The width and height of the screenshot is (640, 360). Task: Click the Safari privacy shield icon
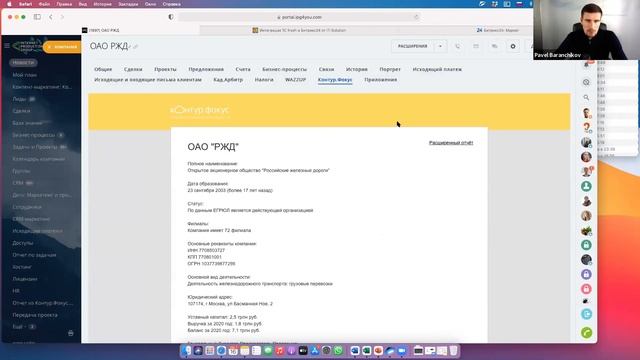[x=171, y=17]
